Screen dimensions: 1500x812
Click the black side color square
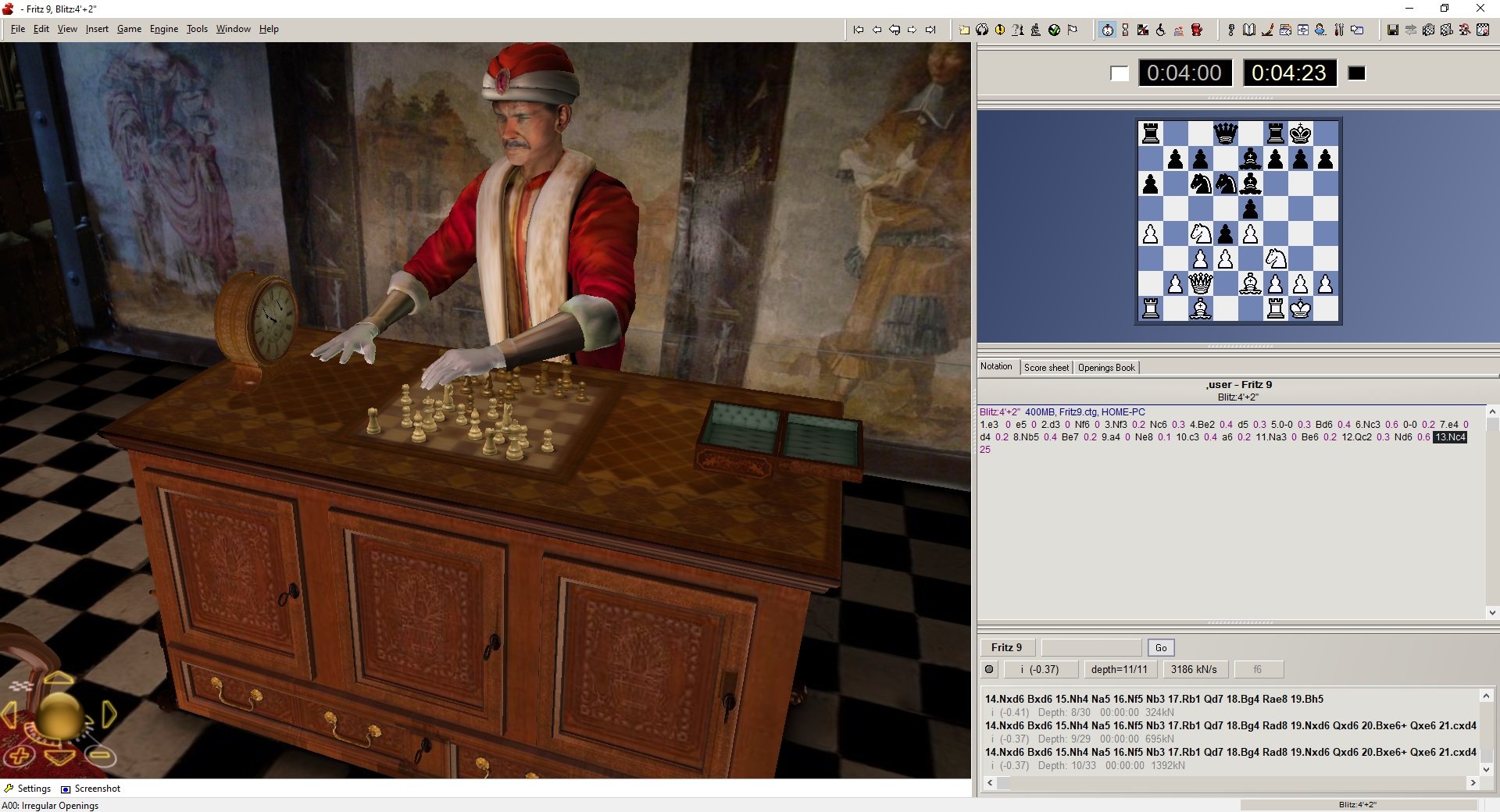[x=1357, y=73]
